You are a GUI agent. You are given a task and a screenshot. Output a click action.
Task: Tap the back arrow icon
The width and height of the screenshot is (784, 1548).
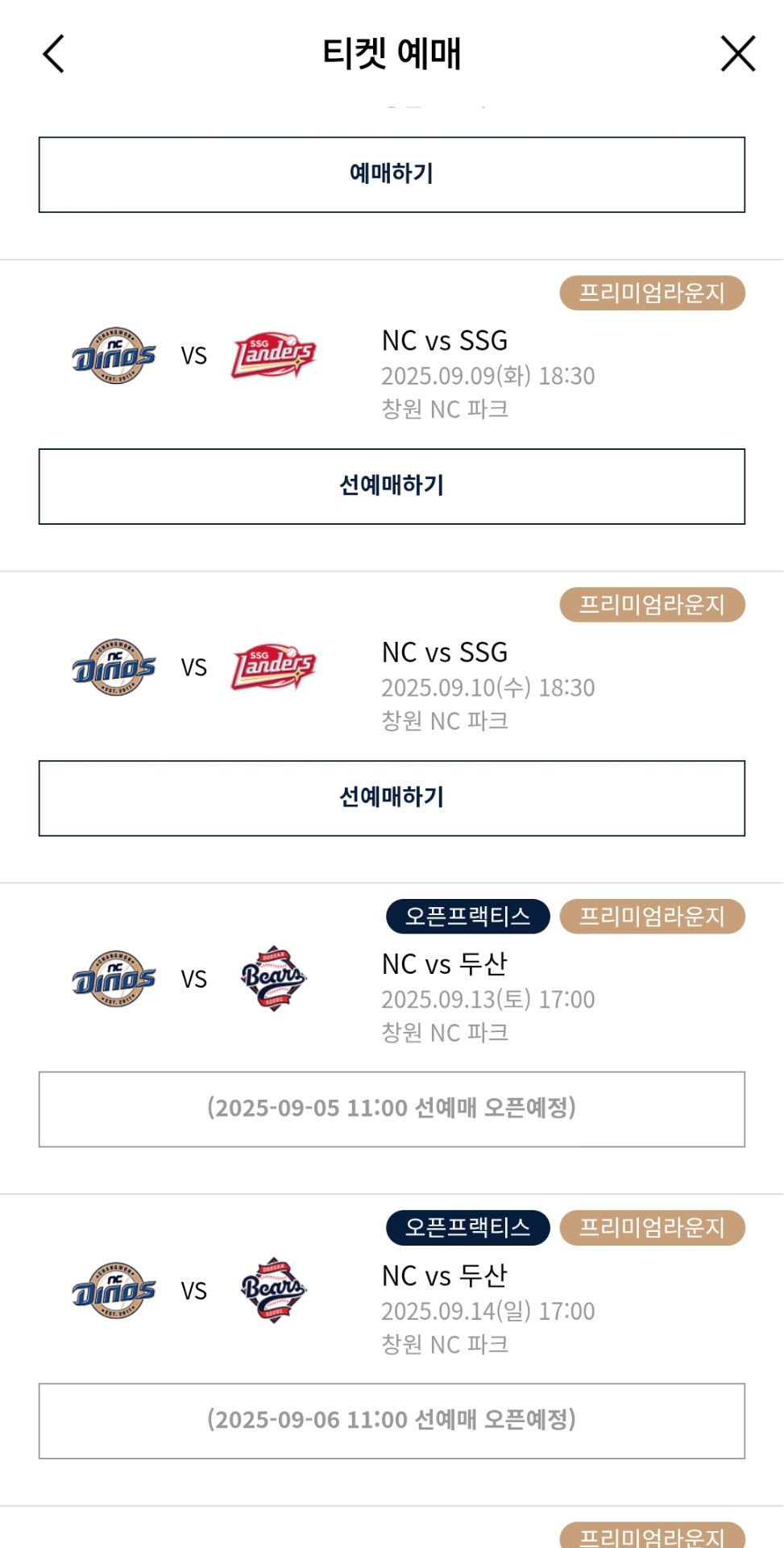coord(54,54)
